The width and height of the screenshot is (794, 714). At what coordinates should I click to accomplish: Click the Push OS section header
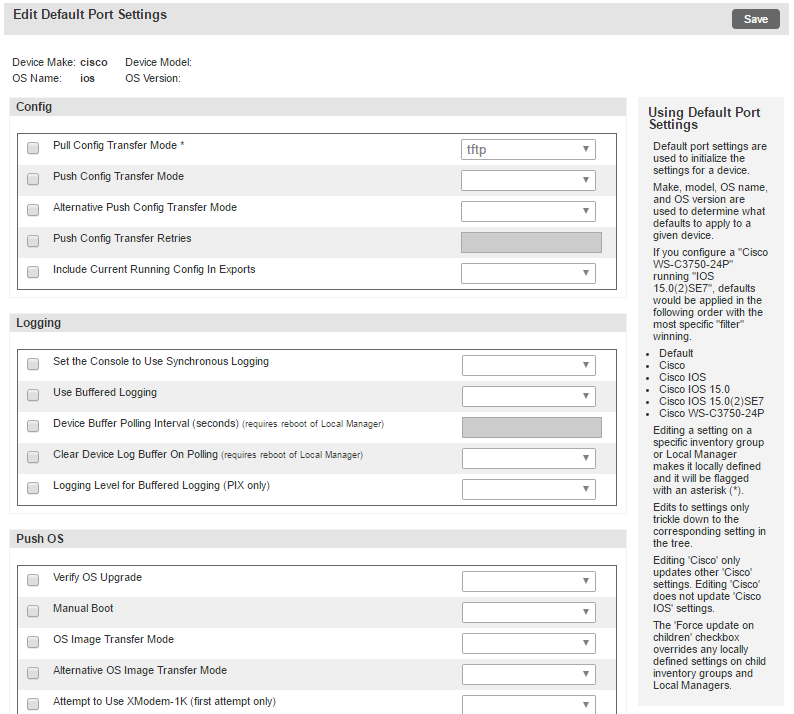[x=317, y=539]
